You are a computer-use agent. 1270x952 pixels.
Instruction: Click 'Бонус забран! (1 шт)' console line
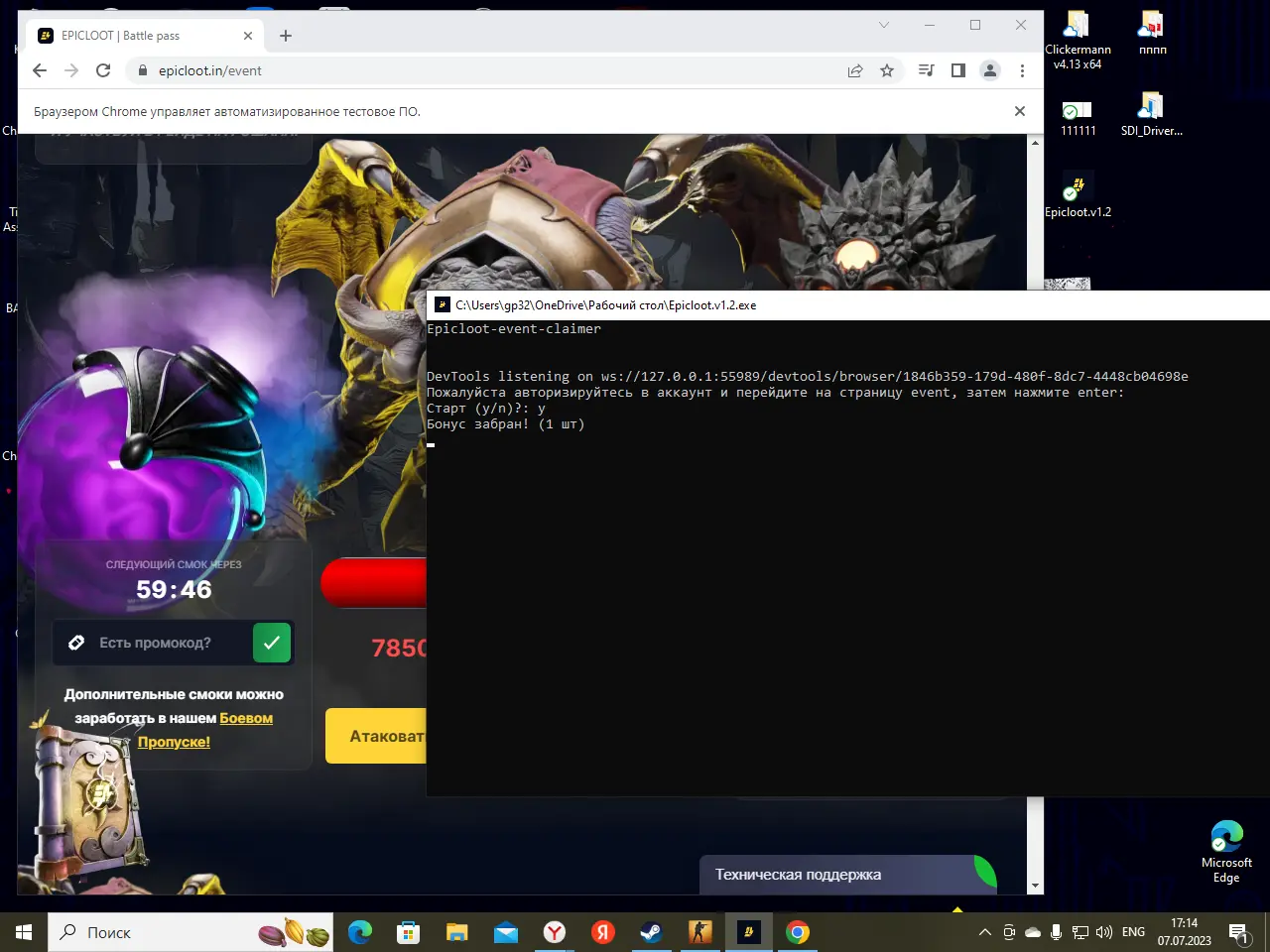(x=506, y=424)
